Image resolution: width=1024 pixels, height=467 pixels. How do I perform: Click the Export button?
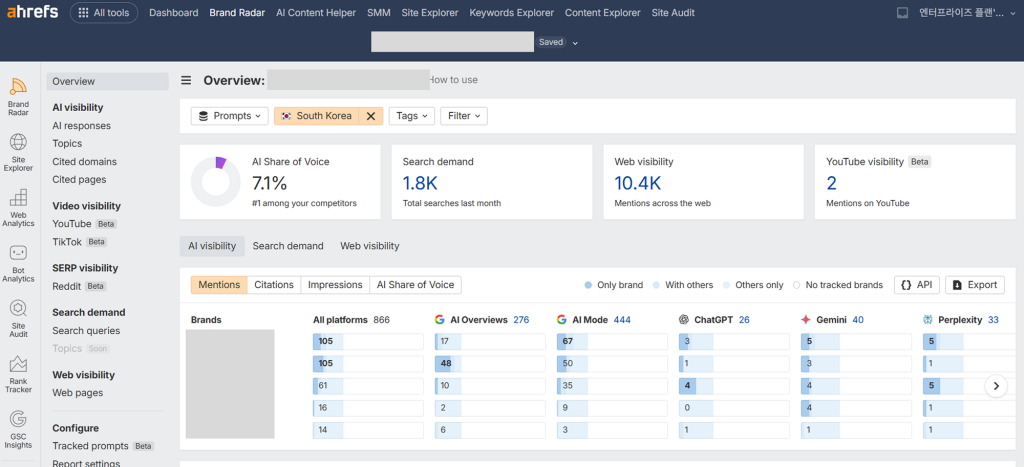pos(974,285)
